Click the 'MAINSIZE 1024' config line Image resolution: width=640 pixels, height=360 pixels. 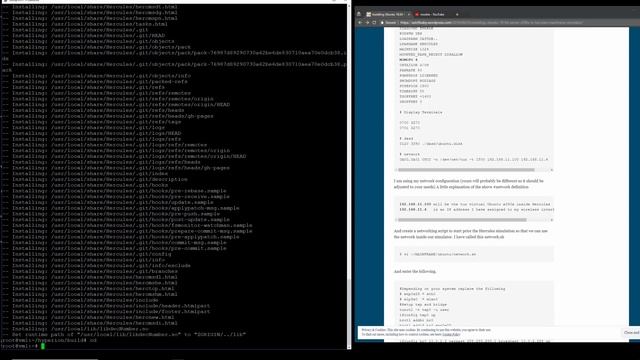pos(413,49)
